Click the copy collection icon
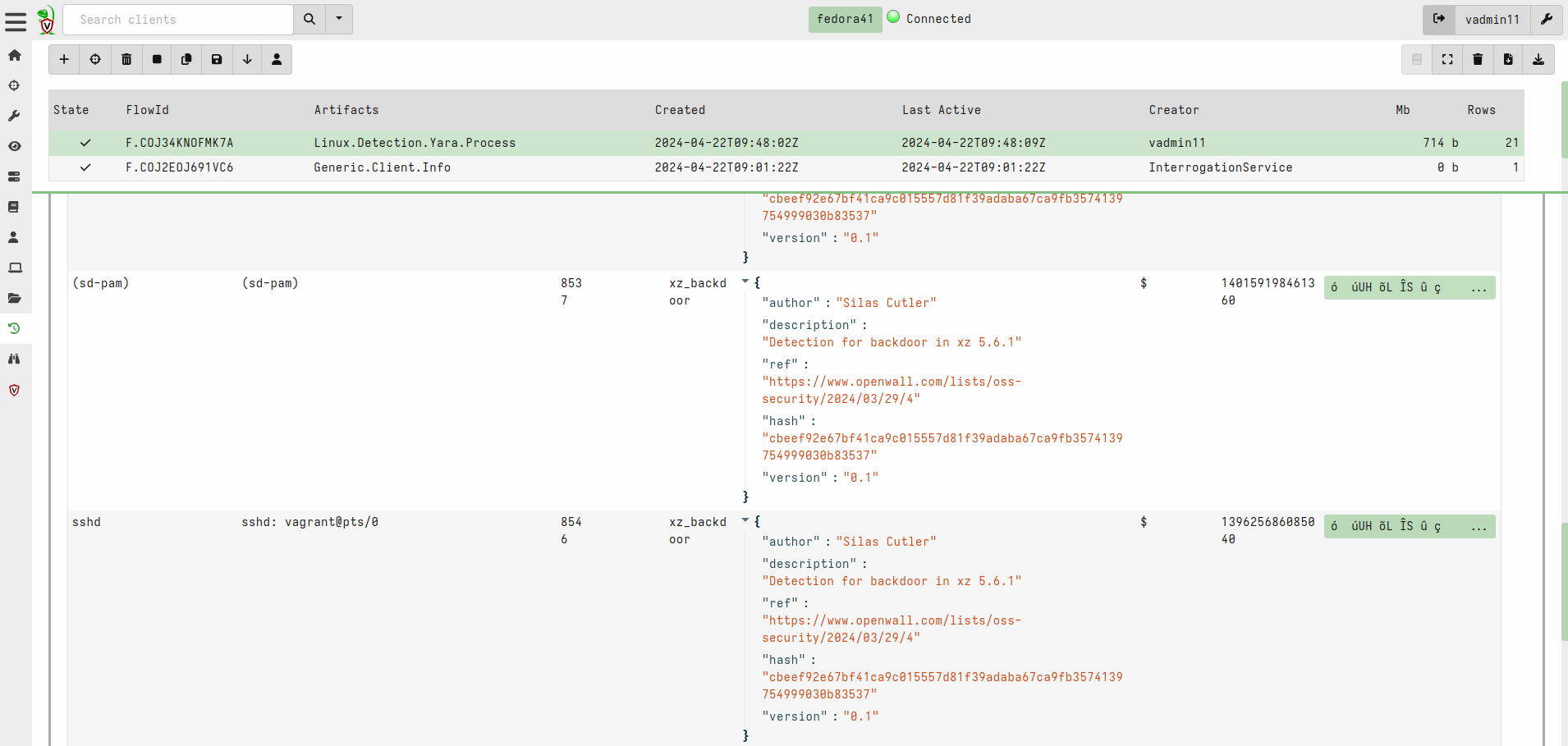 186,59
